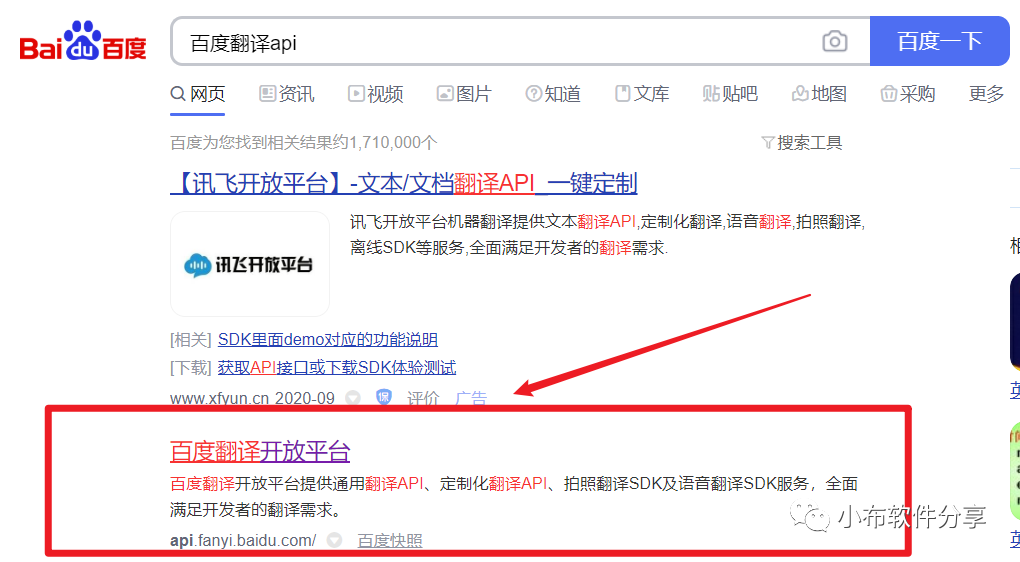Open the 百度快照 link

coord(390,541)
